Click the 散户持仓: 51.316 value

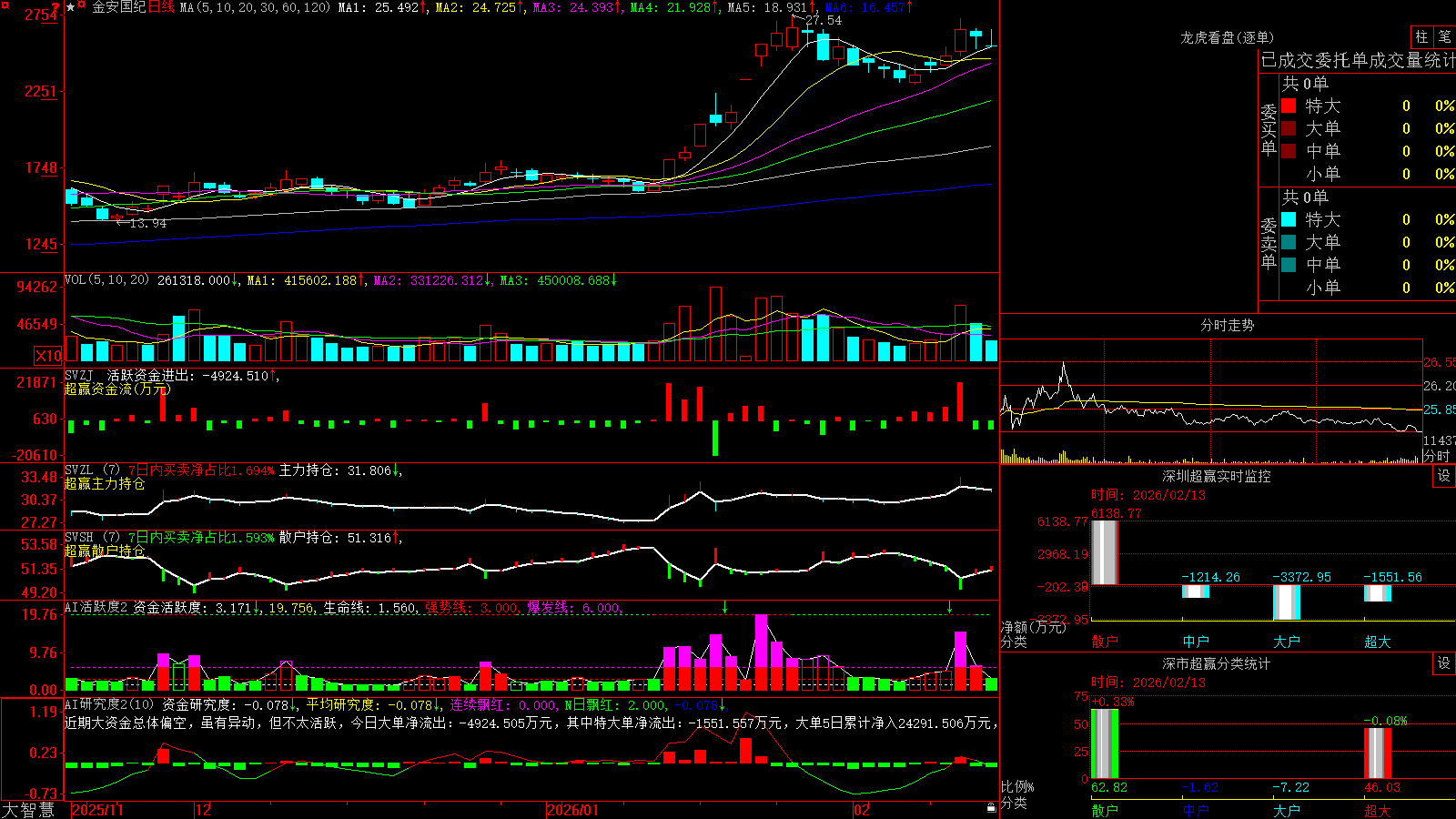[x=335, y=538]
